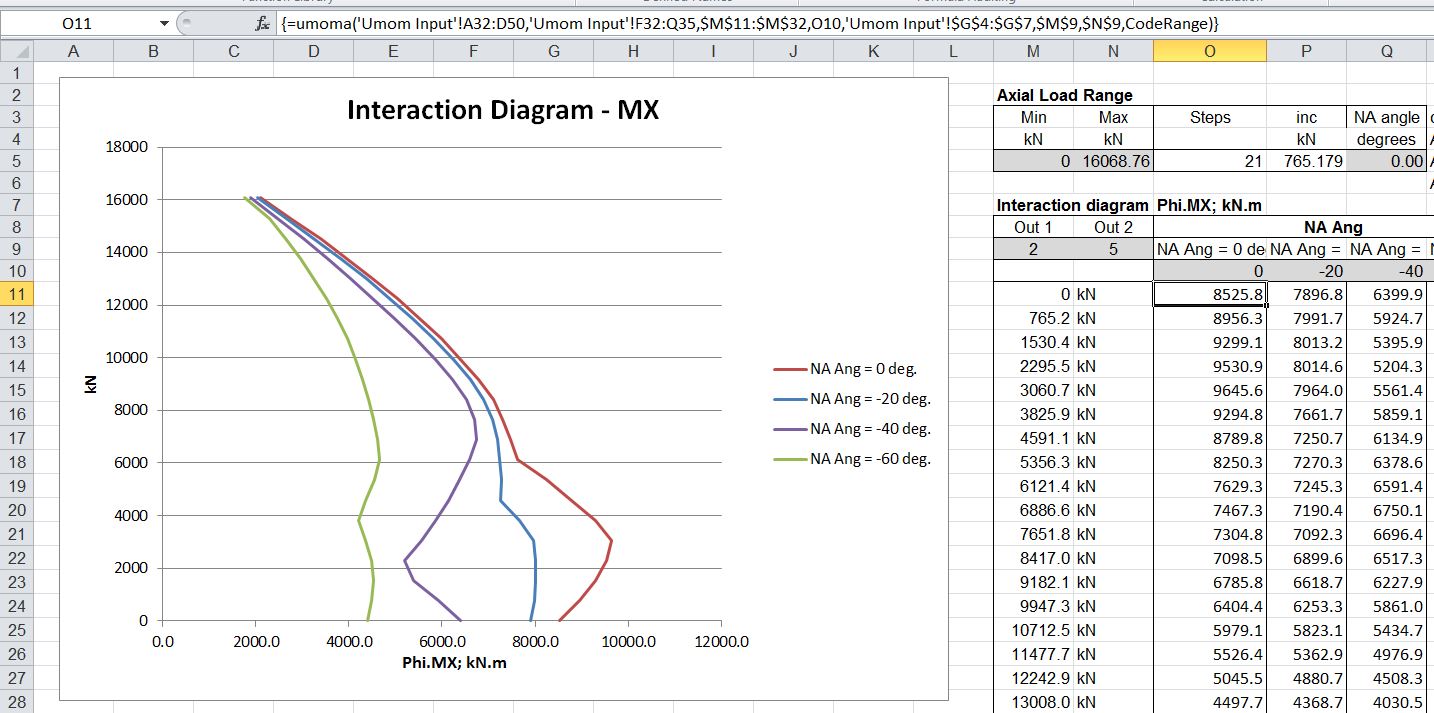Select the chart title Interaction Diagram - MX

coord(503,110)
